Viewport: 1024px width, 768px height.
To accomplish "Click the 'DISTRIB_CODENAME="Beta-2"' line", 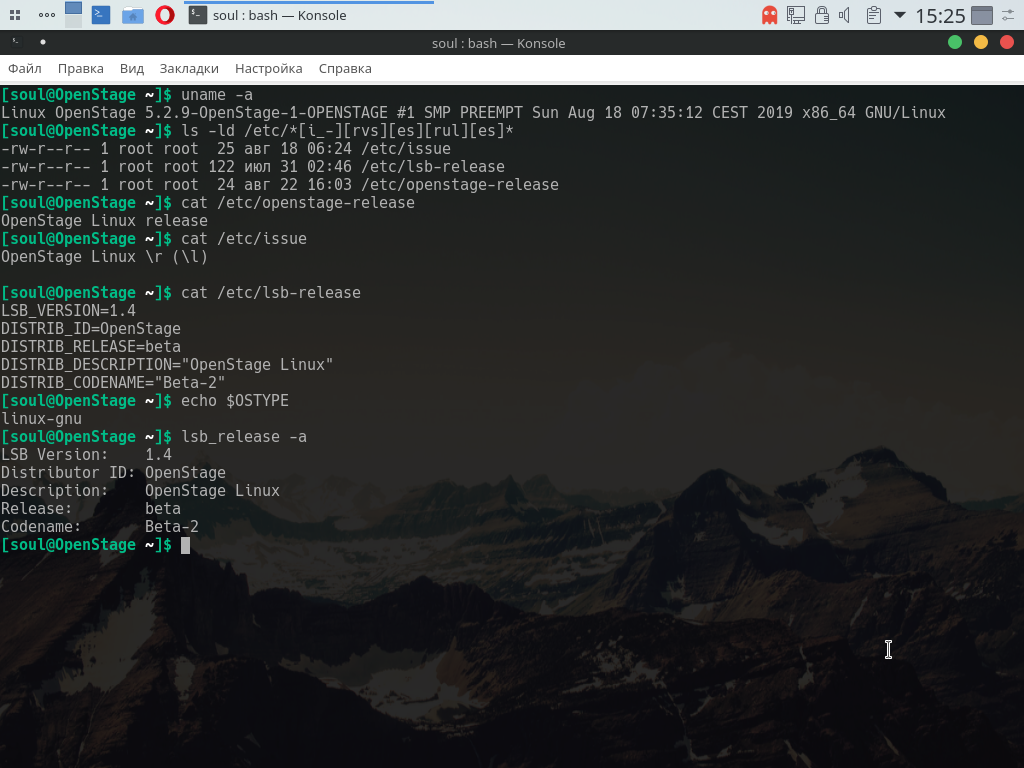I will pos(113,383).
